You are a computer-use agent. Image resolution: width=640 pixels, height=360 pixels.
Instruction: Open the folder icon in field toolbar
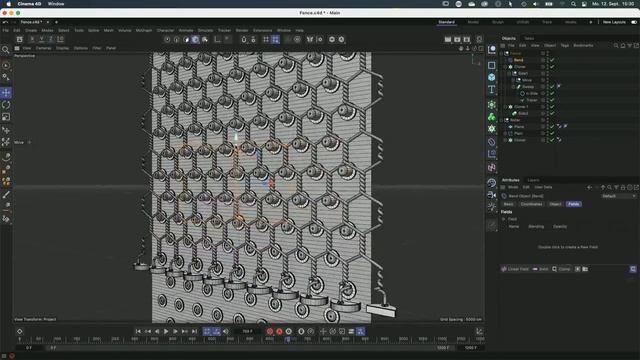click(x=585, y=269)
